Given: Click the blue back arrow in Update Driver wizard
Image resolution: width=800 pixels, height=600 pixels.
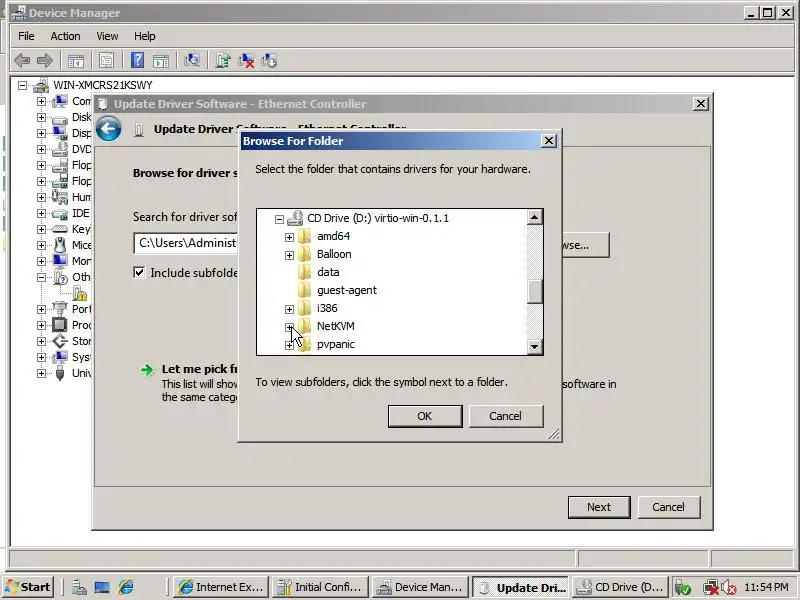Looking at the screenshot, I should 109,129.
